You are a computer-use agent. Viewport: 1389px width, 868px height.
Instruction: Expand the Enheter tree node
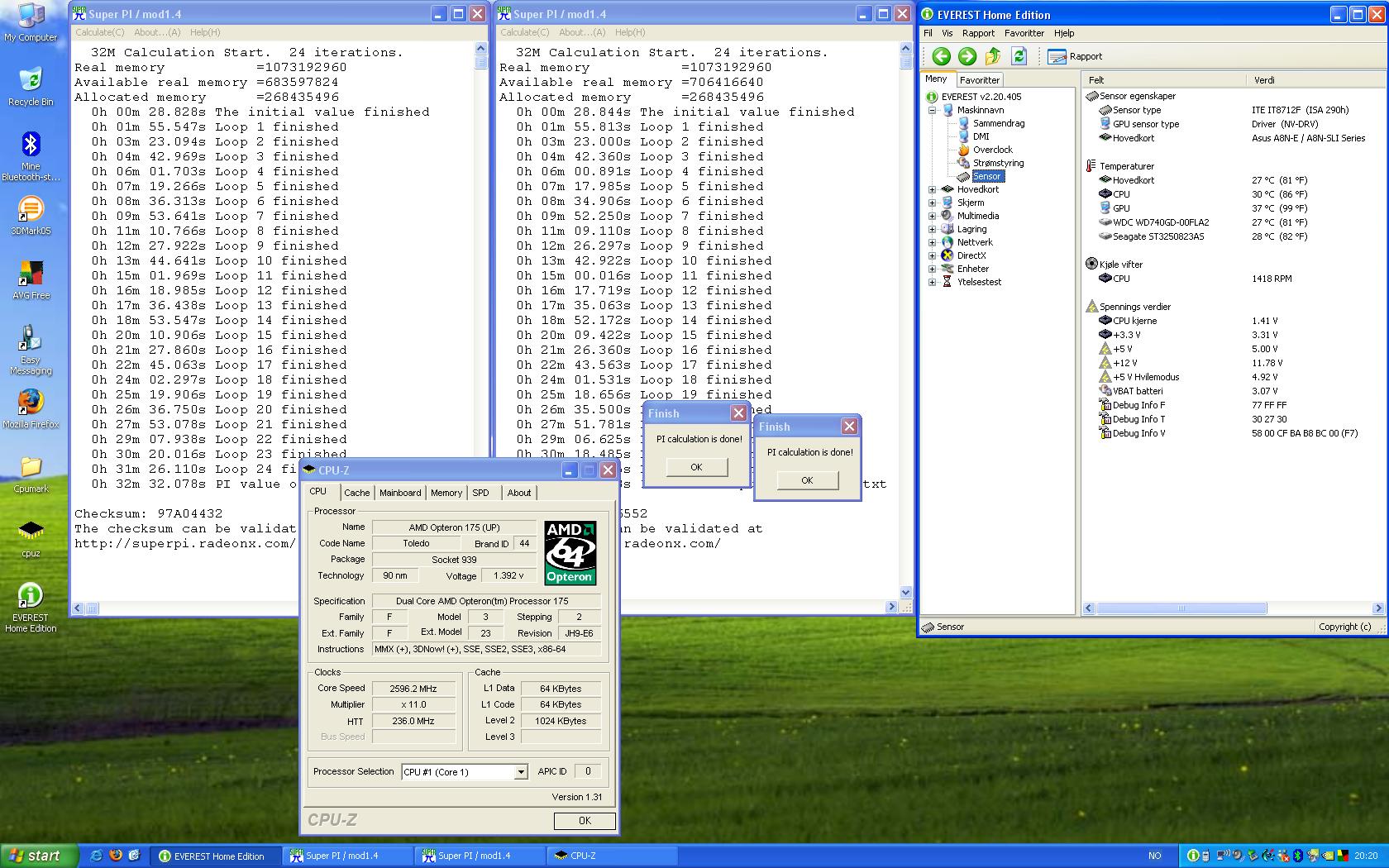tap(932, 269)
